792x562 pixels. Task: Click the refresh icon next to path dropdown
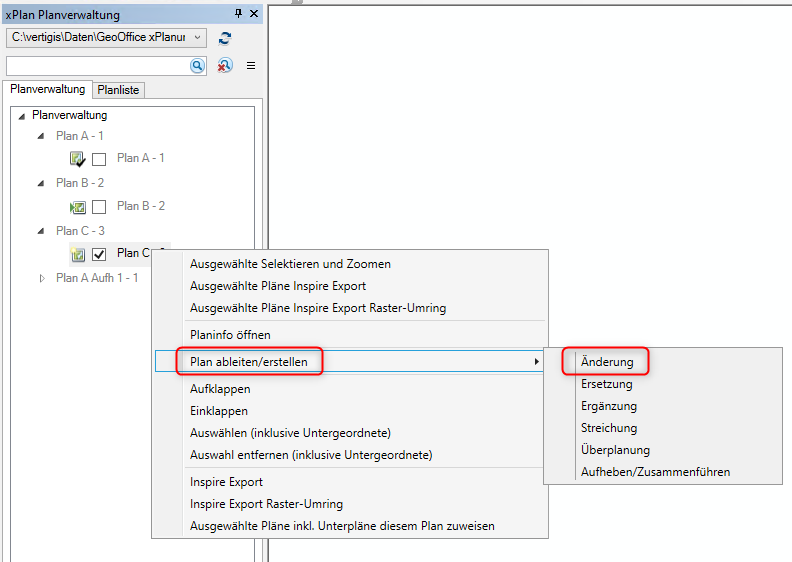225,38
